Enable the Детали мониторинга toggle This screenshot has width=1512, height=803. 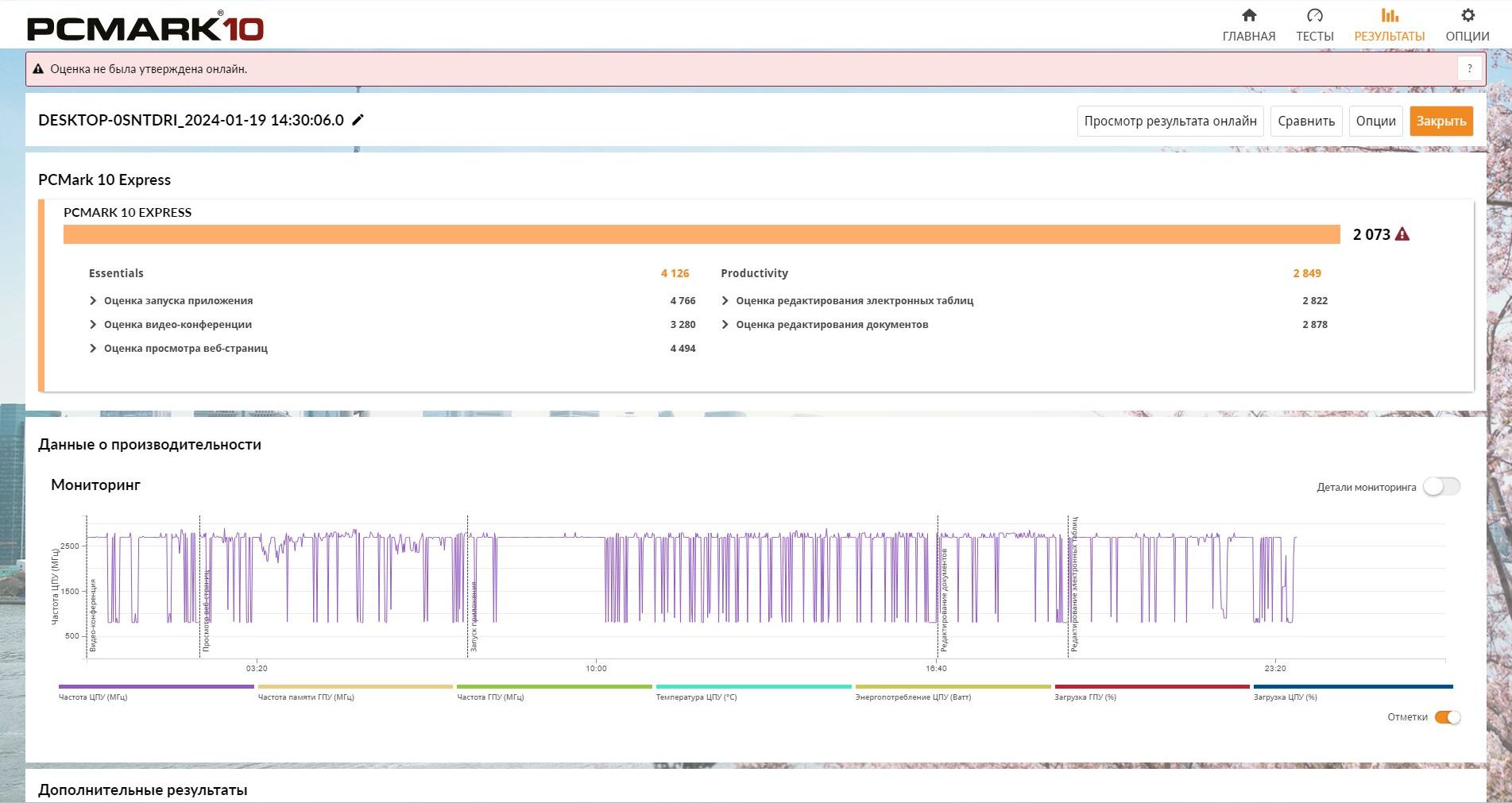click(1441, 486)
